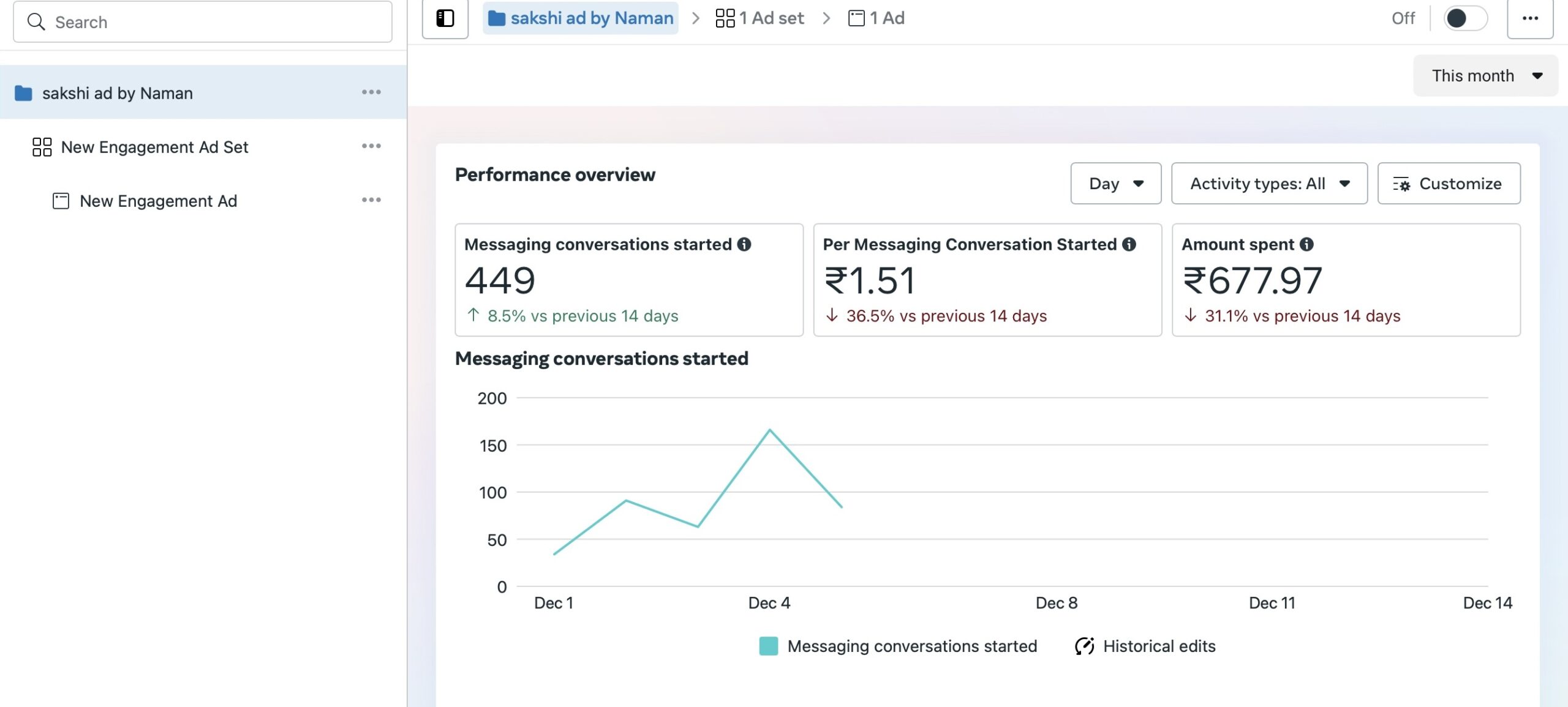This screenshot has width=1568, height=707.
Task: Toggle the teal Messaging conversations started legend swatch
Action: click(769, 646)
